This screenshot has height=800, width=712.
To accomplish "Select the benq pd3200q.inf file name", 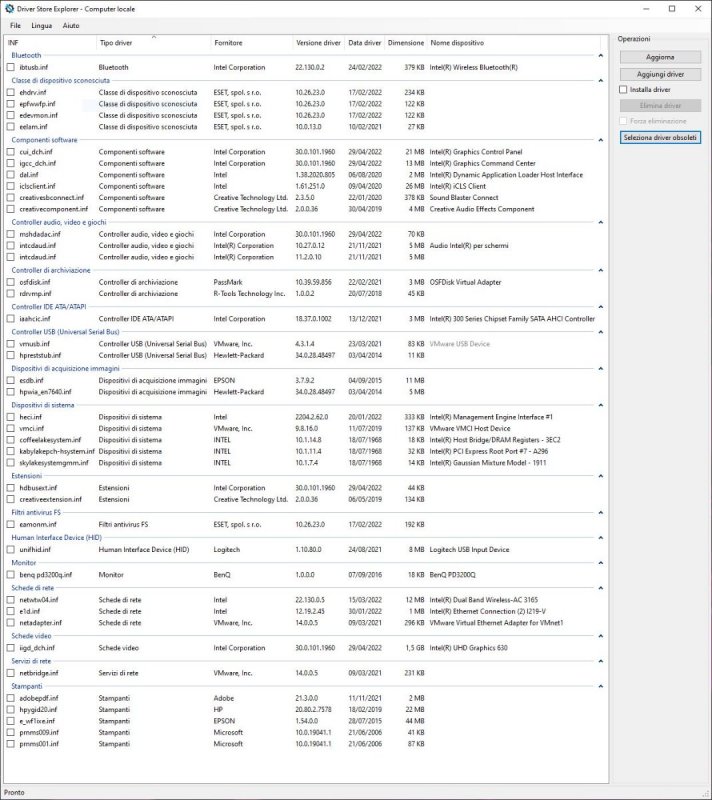I will click(46, 575).
